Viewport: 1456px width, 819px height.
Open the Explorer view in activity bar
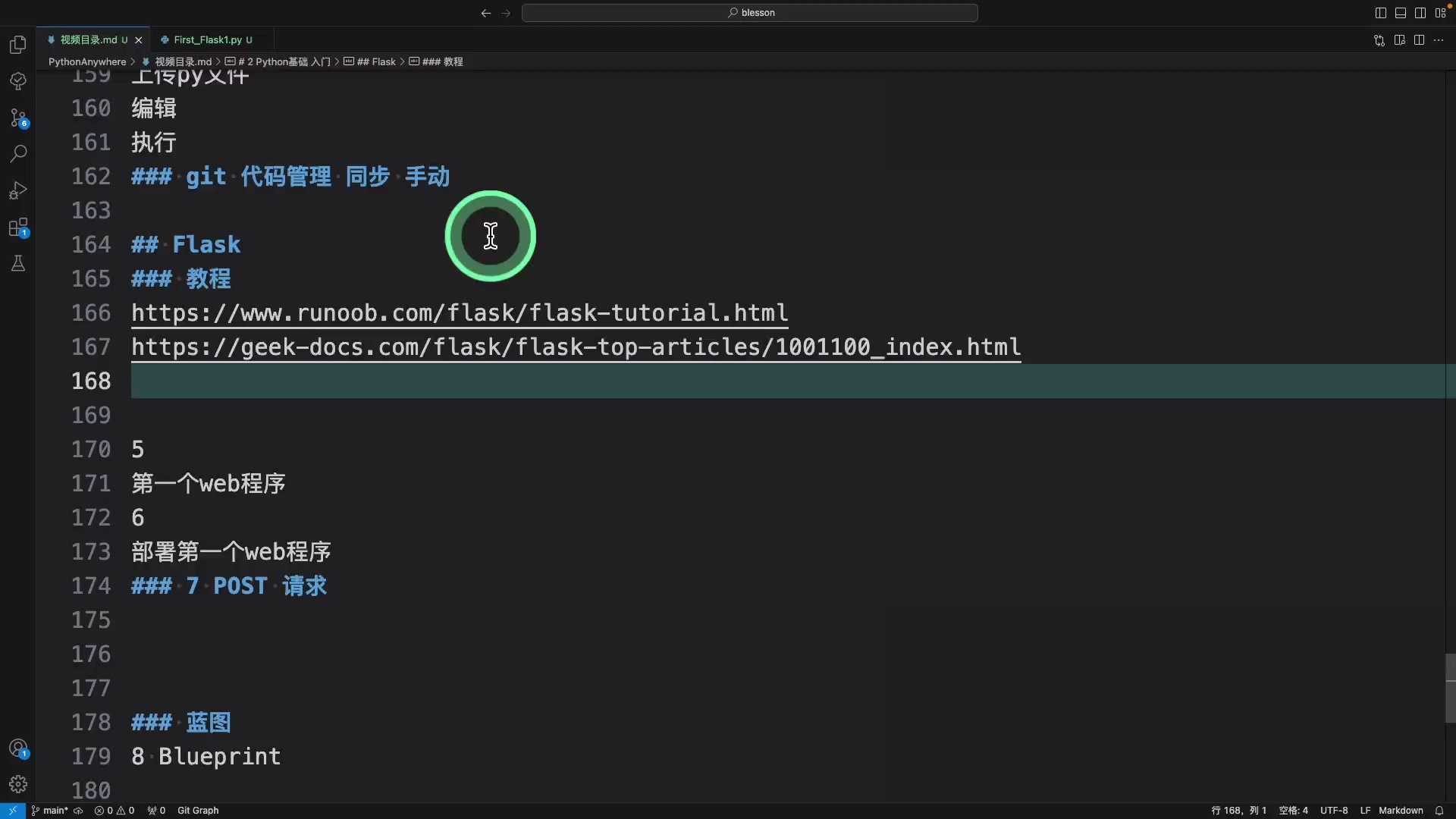(18, 45)
